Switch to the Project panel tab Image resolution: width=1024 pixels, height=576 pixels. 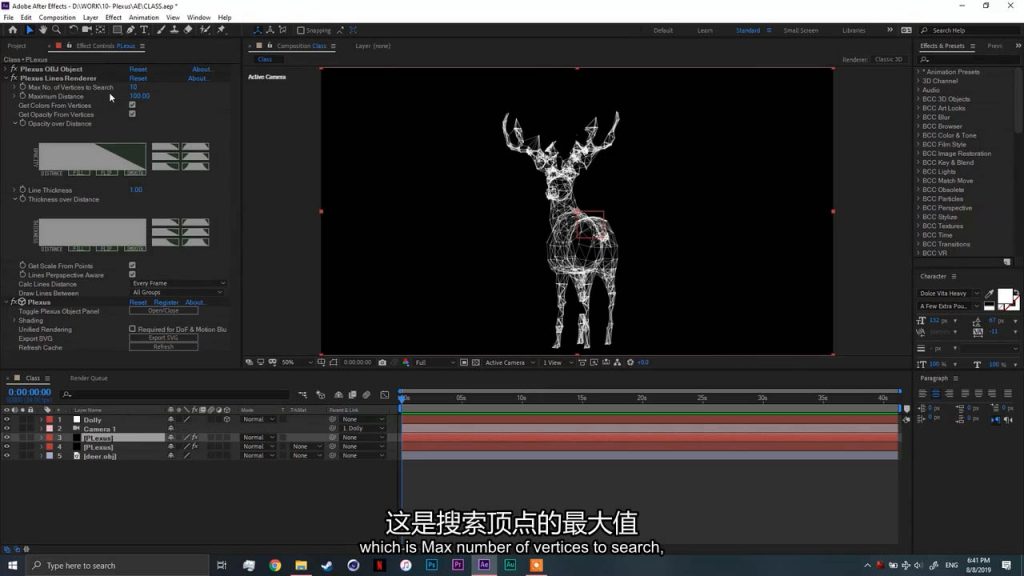tap(17, 46)
